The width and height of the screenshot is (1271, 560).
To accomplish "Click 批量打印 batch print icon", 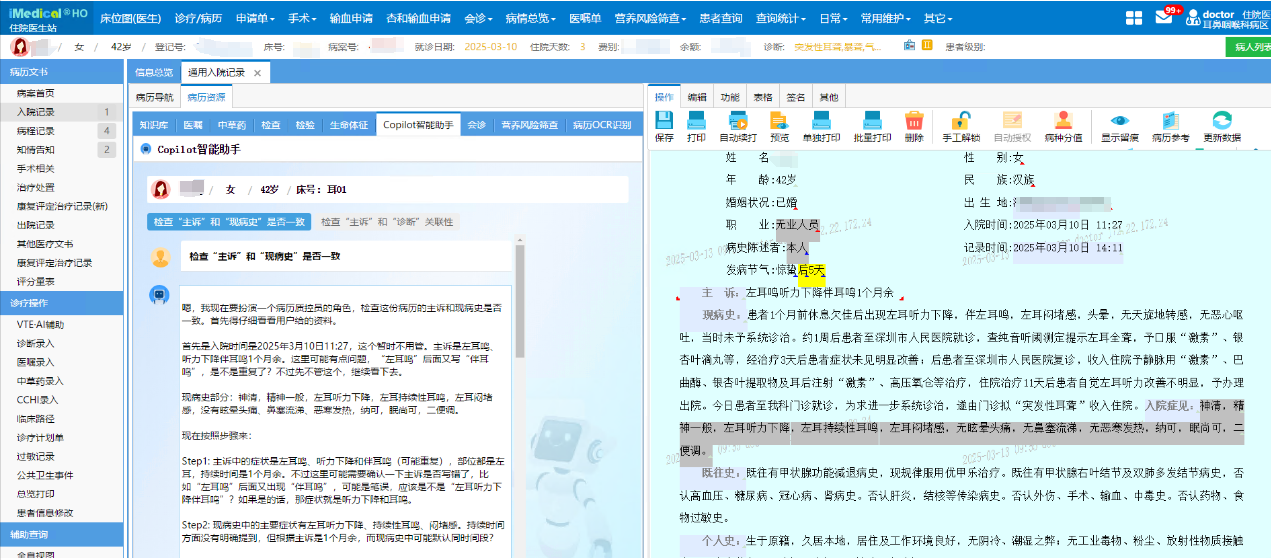I will pos(872,120).
